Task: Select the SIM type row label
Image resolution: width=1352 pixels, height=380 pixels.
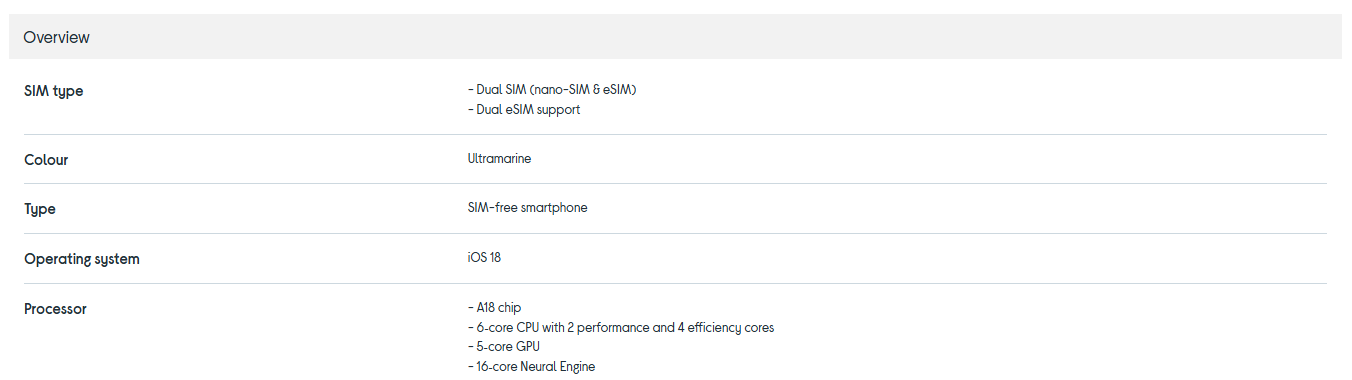Action: pyautogui.click(x=54, y=91)
